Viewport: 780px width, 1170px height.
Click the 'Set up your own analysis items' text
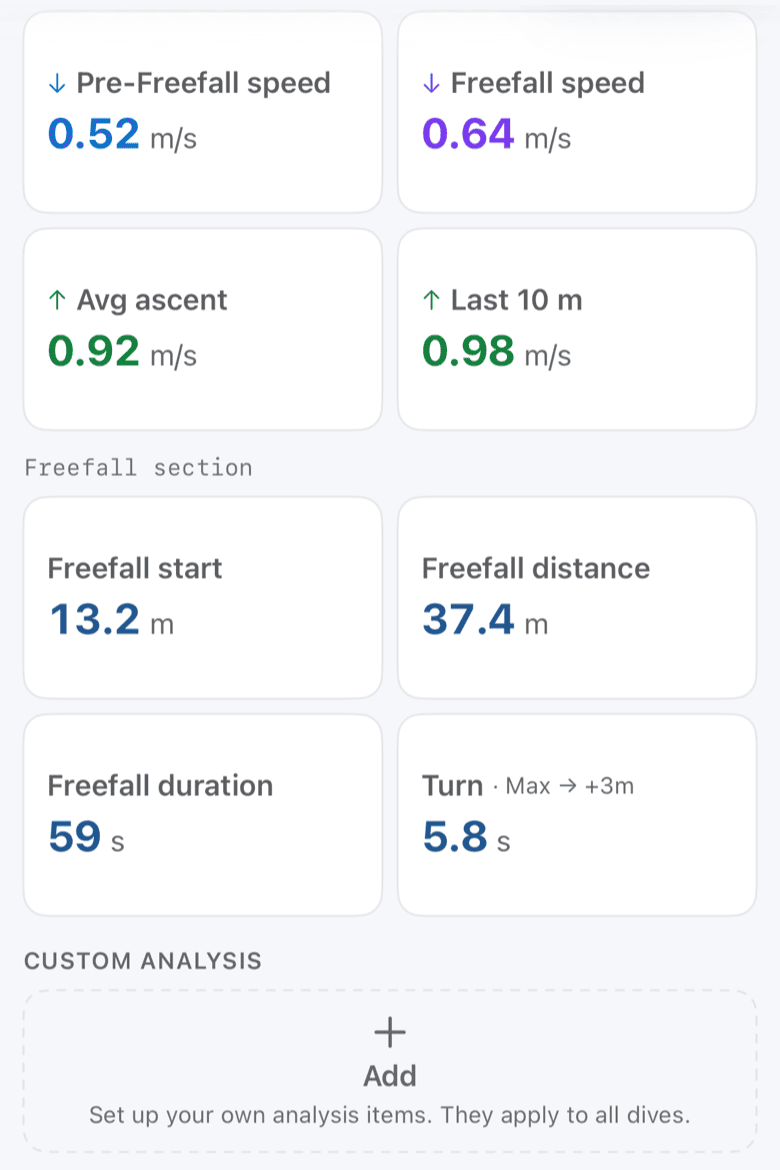pos(390,1115)
